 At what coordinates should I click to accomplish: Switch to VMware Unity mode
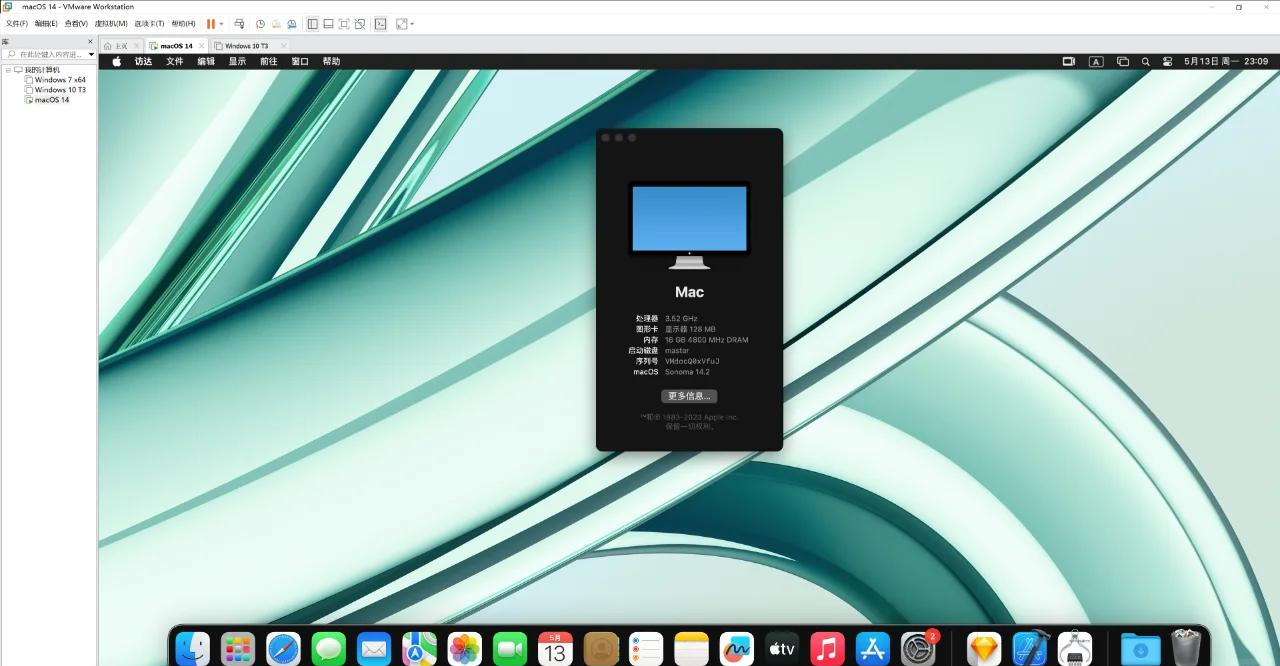[x=359, y=23]
